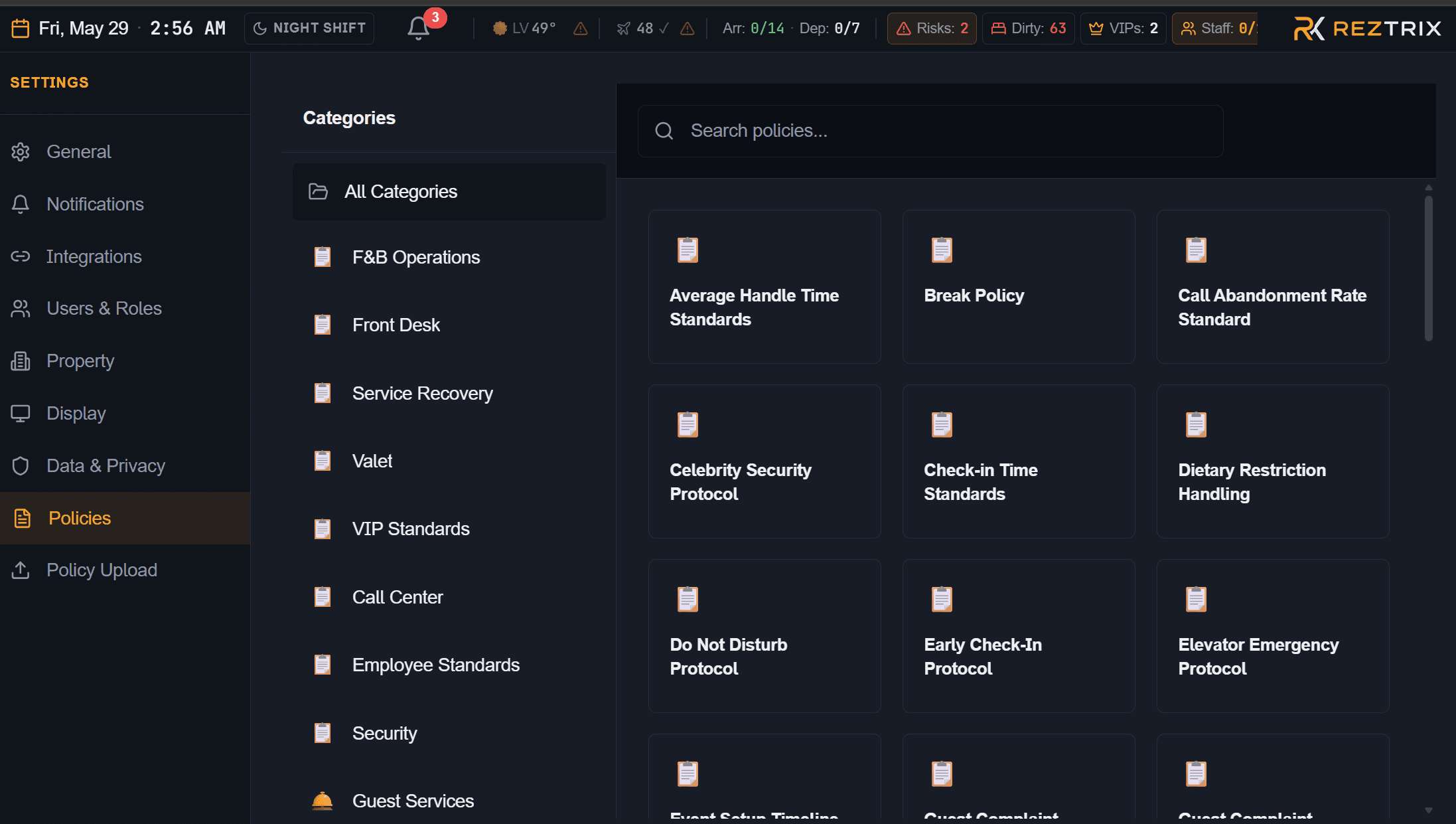Click the All Categories folder icon
The width and height of the screenshot is (1456, 824).
[318, 192]
